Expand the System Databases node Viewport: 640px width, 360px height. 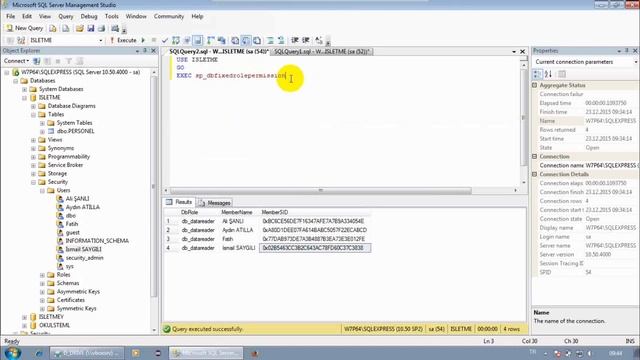point(24,89)
